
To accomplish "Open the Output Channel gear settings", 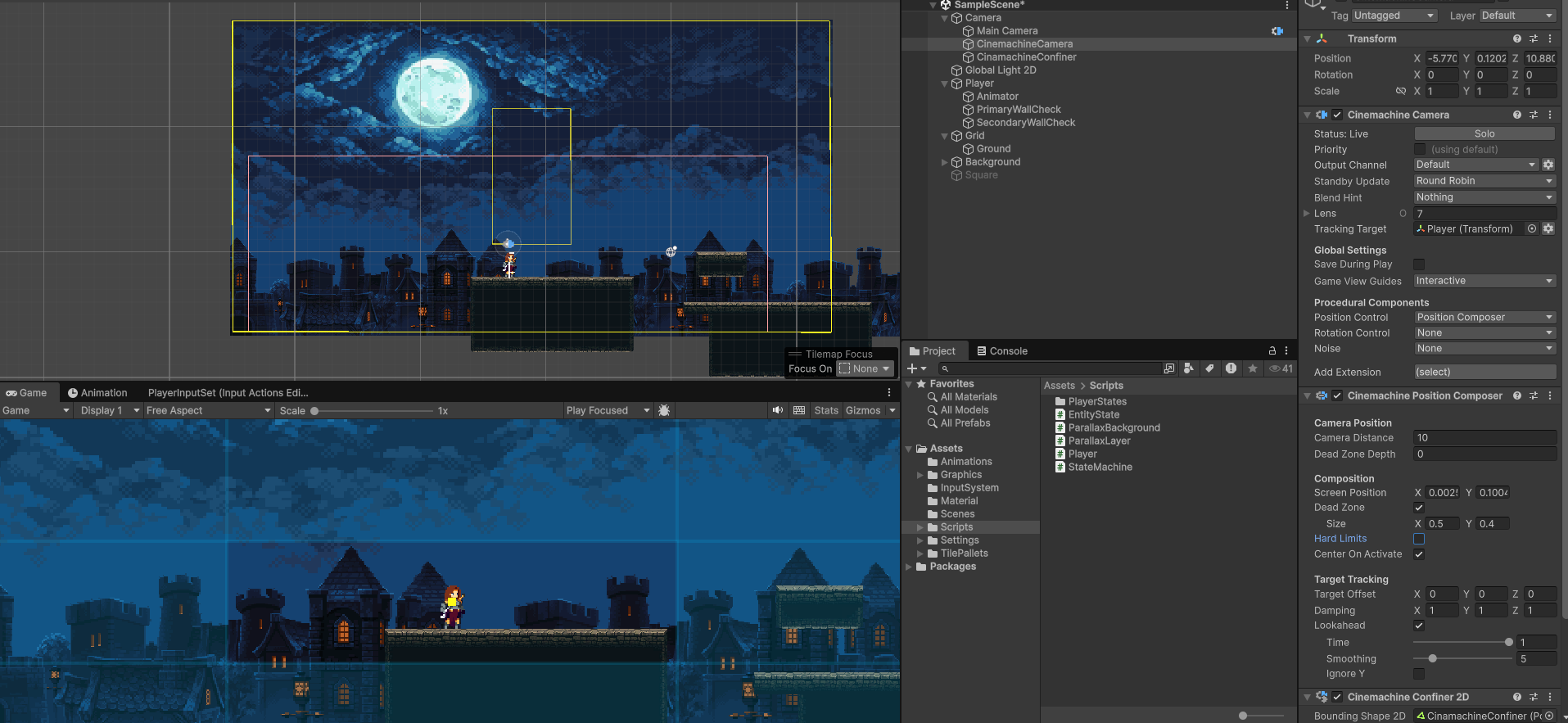I will point(1548,165).
